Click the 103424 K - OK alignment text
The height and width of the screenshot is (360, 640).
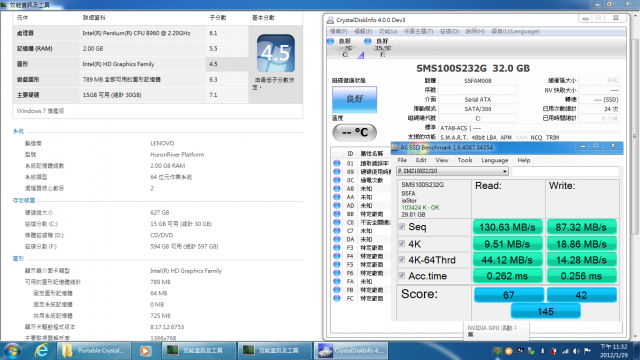[x=420, y=207]
